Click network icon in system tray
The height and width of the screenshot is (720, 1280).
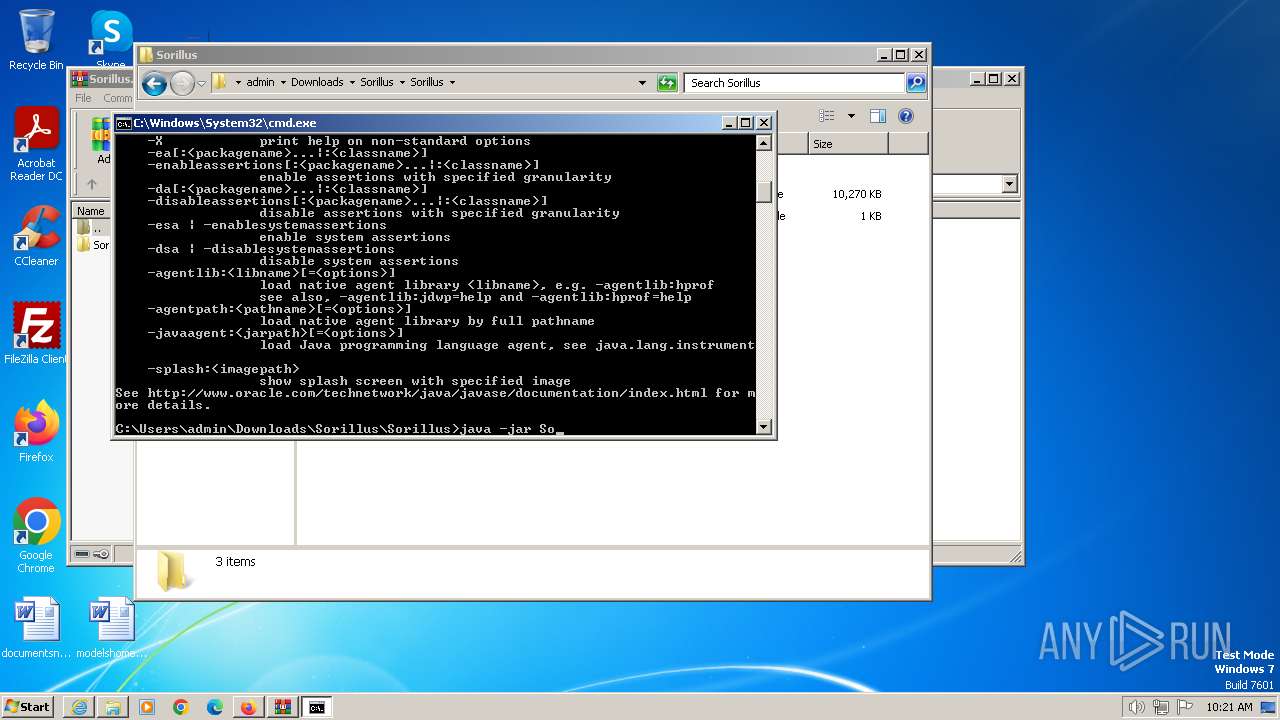[x=1162, y=707]
